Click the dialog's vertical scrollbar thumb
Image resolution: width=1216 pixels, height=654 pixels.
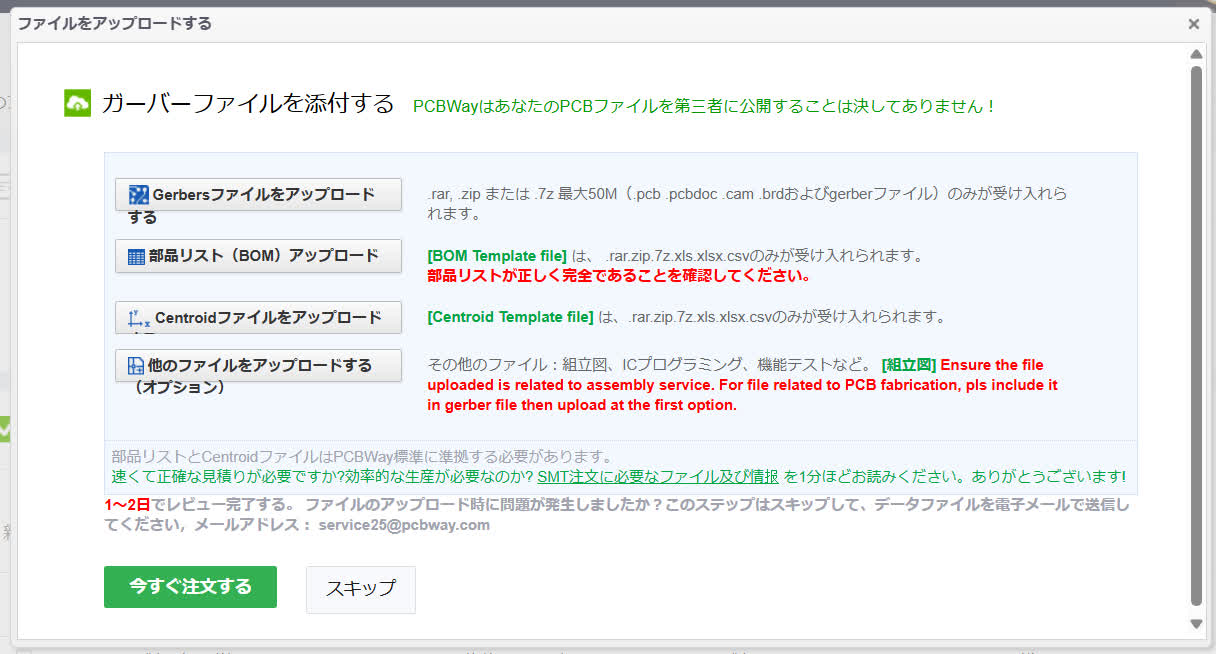[x=1196, y=335]
